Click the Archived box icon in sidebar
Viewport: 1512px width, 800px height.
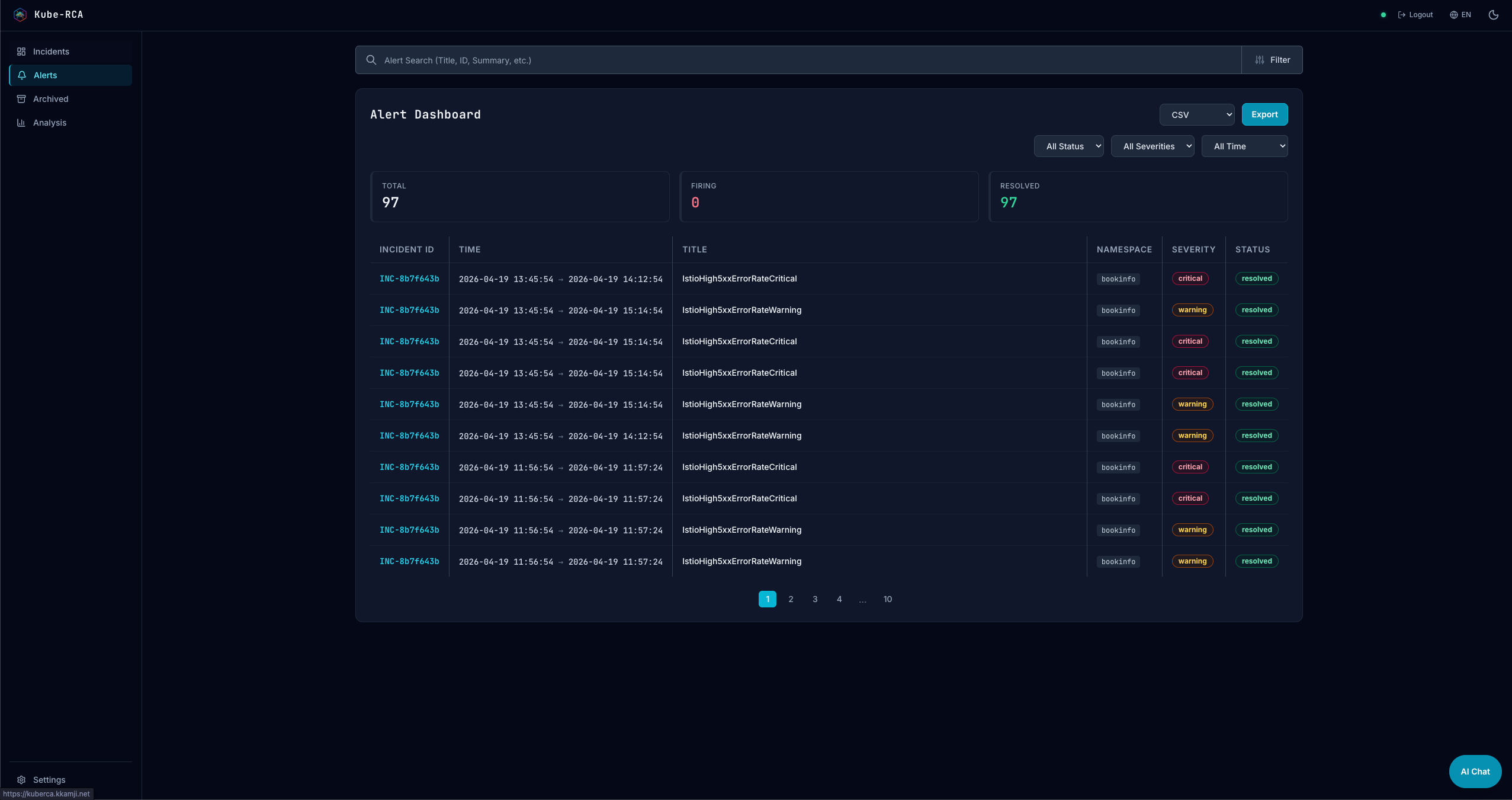pyautogui.click(x=21, y=99)
